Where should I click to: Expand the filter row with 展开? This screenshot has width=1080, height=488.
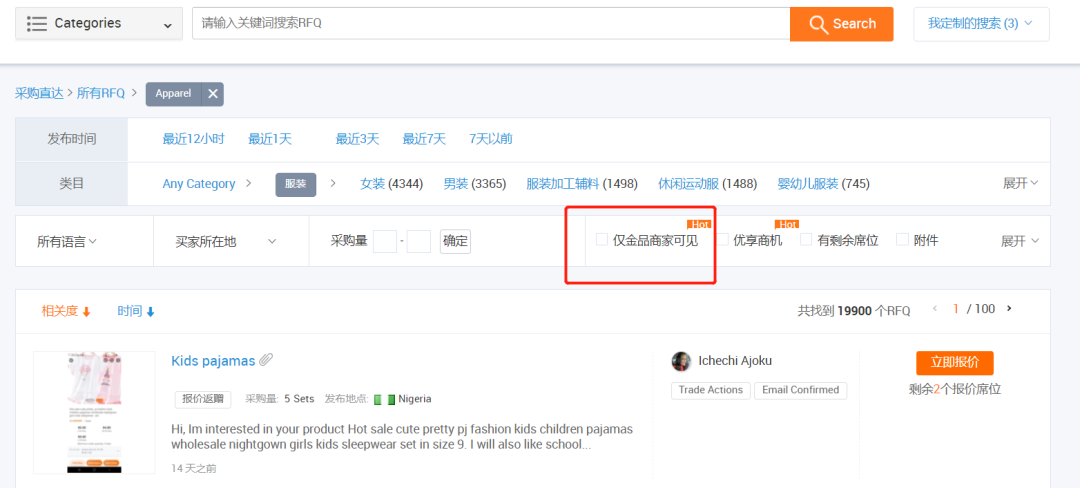pos(1020,241)
